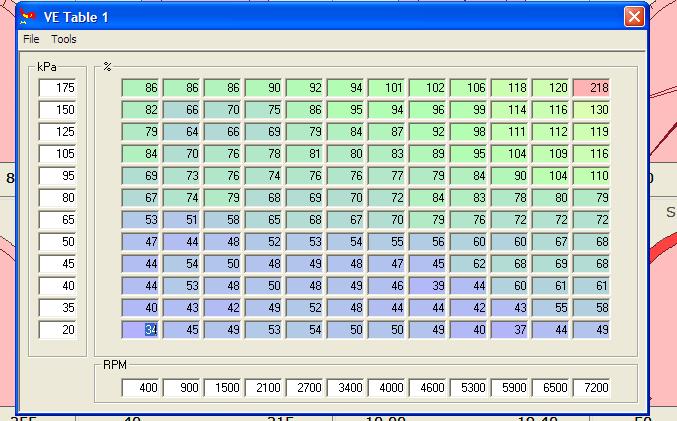Select the 45 kPa axis field

coord(58,264)
